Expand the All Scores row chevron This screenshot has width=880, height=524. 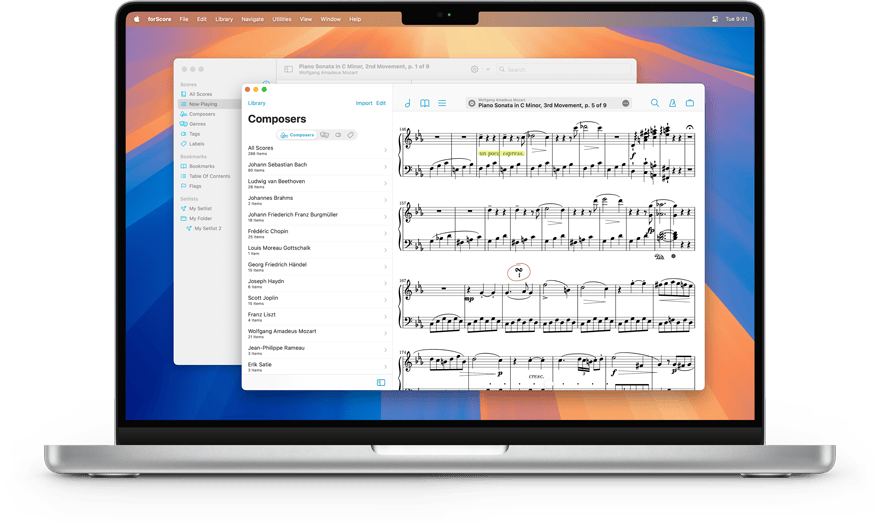tap(386, 150)
